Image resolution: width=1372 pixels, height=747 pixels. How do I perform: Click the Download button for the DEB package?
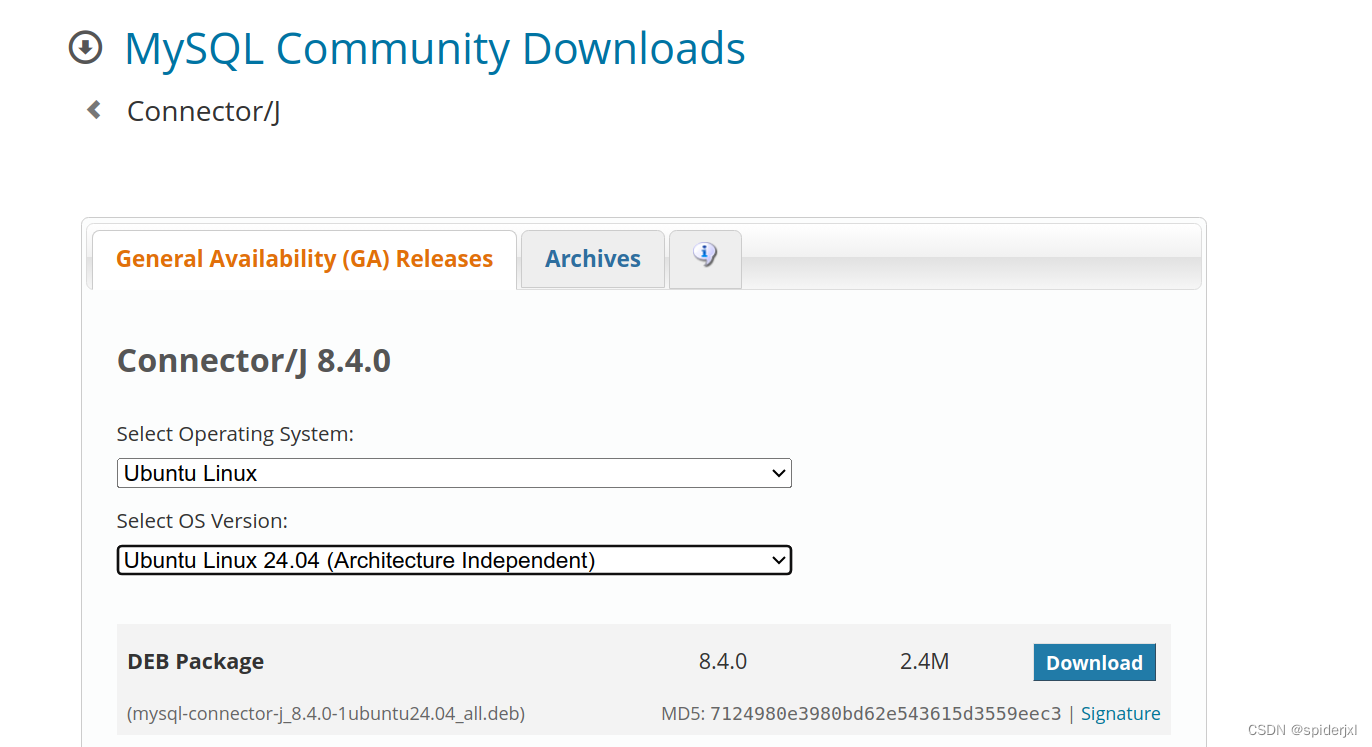(1094, 662)
